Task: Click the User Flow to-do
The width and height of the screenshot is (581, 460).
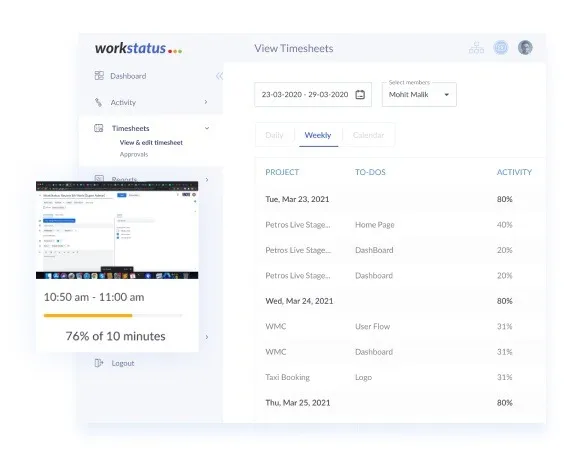Action: tap(372, 327)
